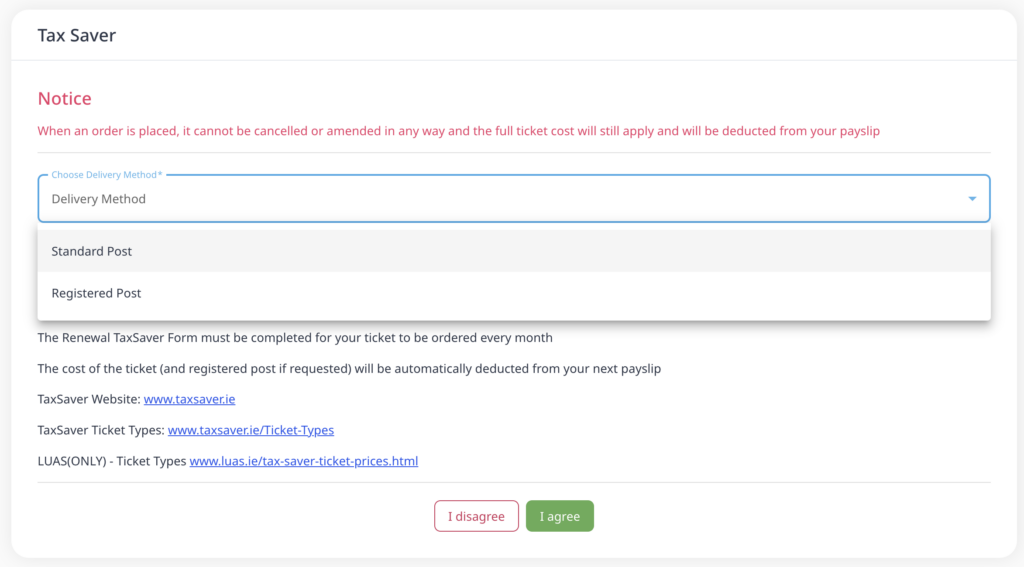This screenshot has width=1024, height=567.
Task: Click the dropdown arrow in Delivery Method field
Action: coord(972,199)
